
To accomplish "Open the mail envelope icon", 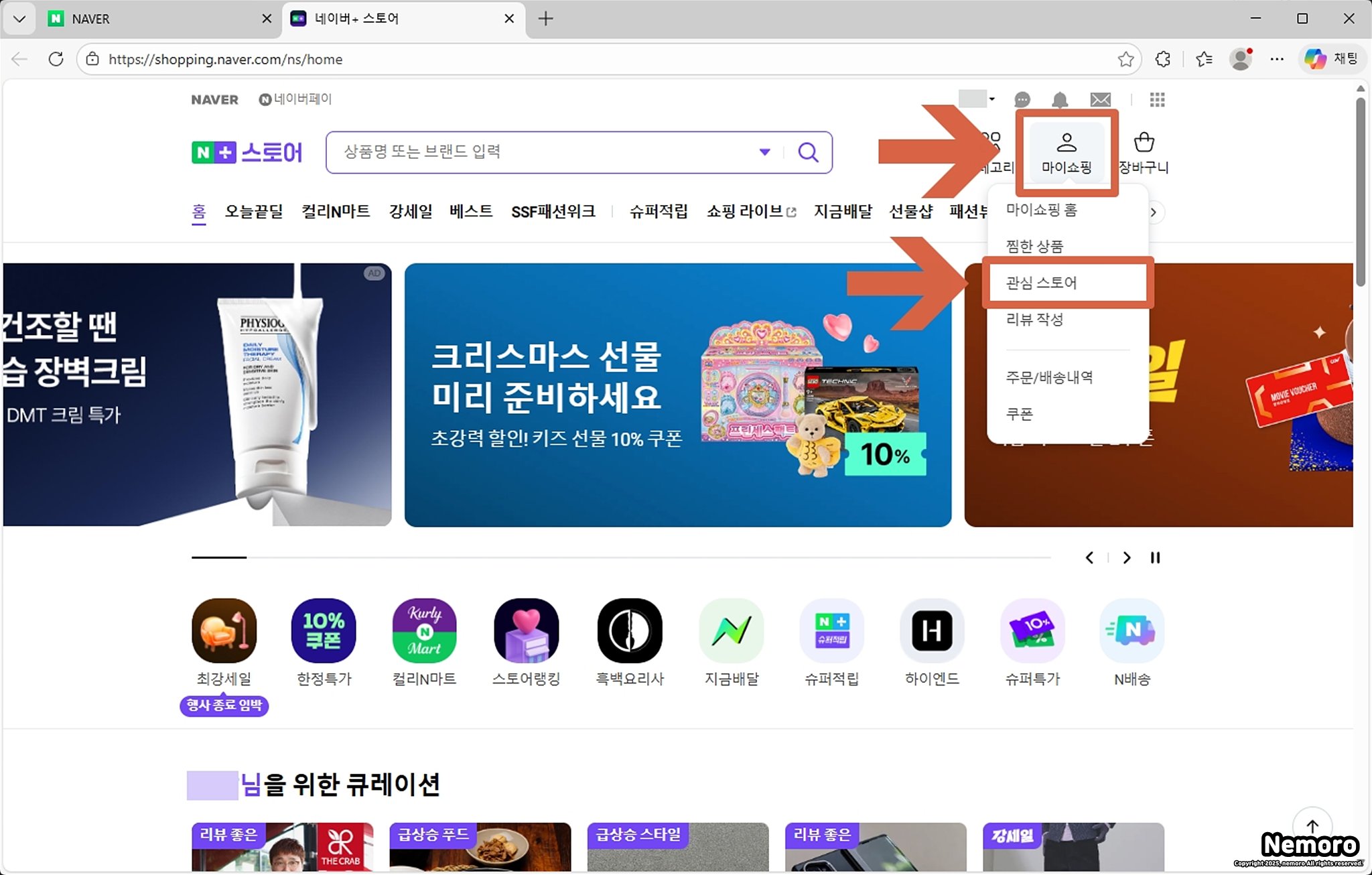I will click(x=1100, y=100).
